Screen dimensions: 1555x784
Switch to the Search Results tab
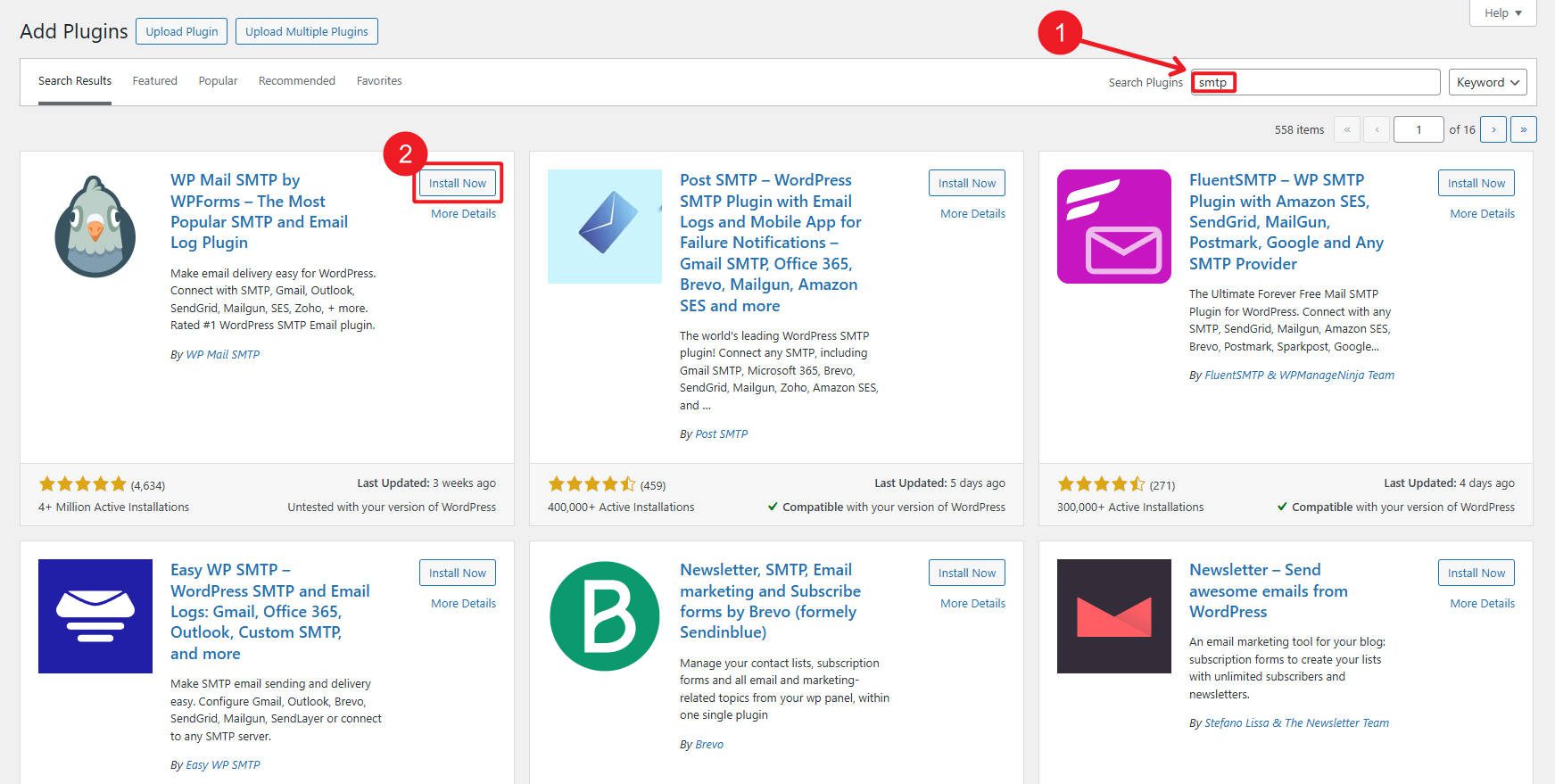(x=75, y=80)
